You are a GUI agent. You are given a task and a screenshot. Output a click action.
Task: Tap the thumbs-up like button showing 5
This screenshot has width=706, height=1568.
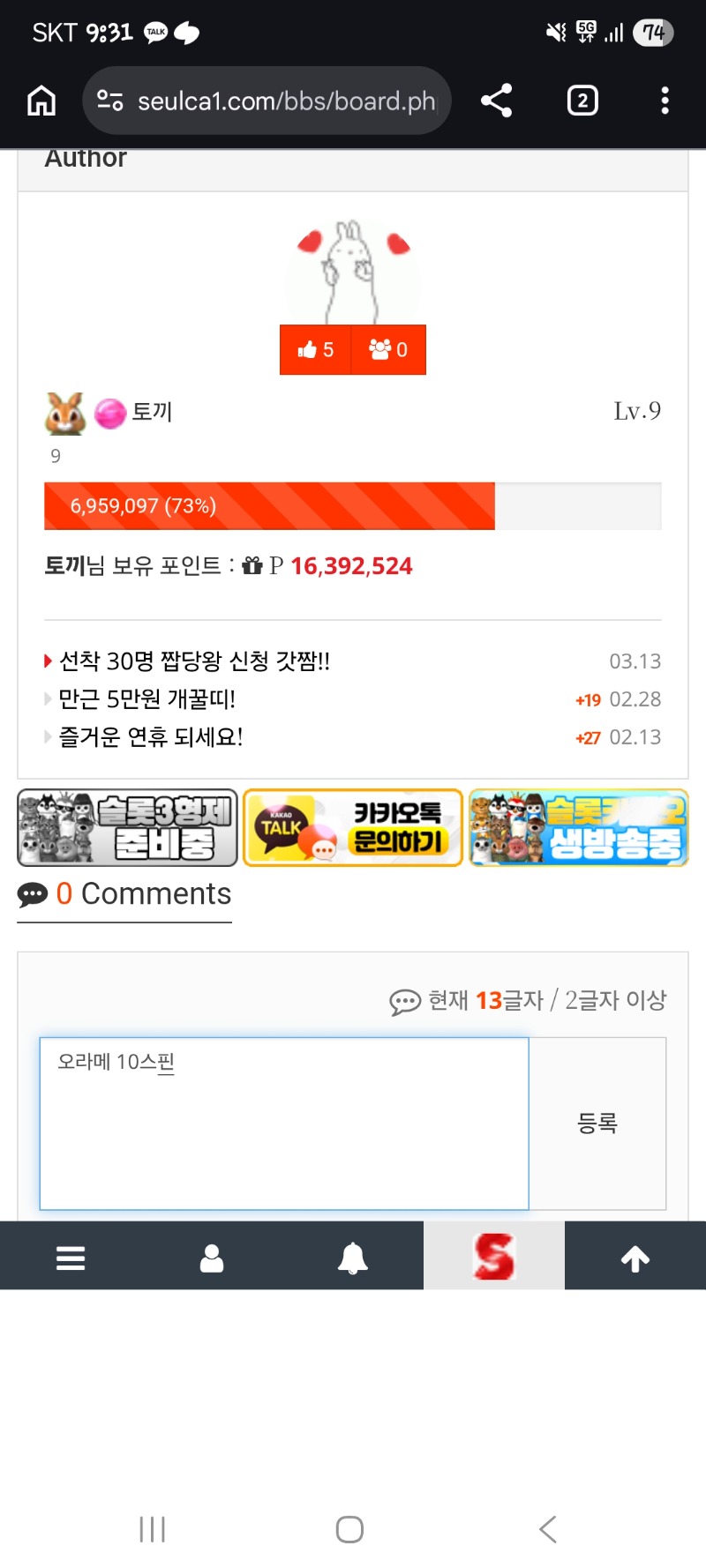point(315,350)
